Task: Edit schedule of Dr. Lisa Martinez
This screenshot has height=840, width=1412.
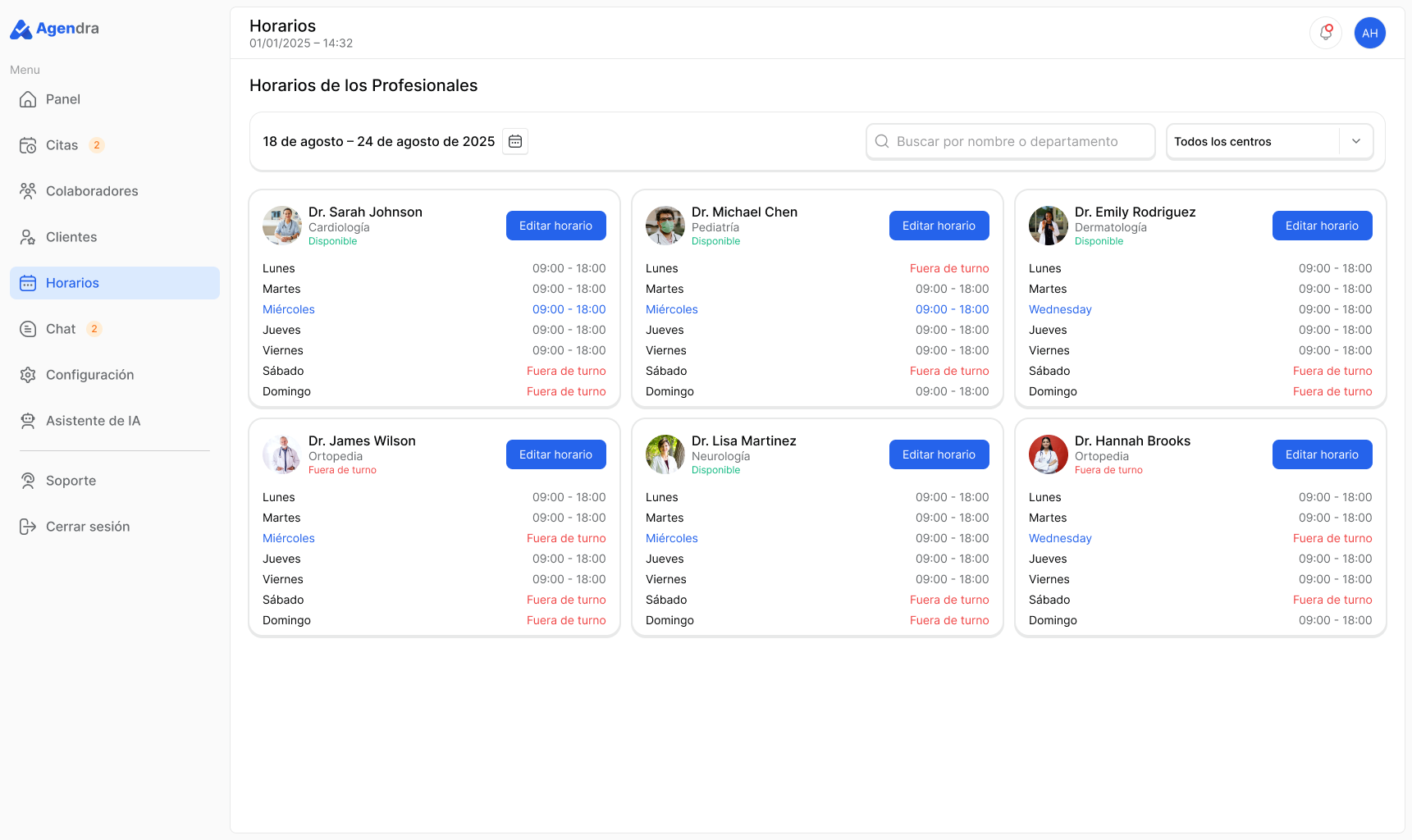Action: 939,454
